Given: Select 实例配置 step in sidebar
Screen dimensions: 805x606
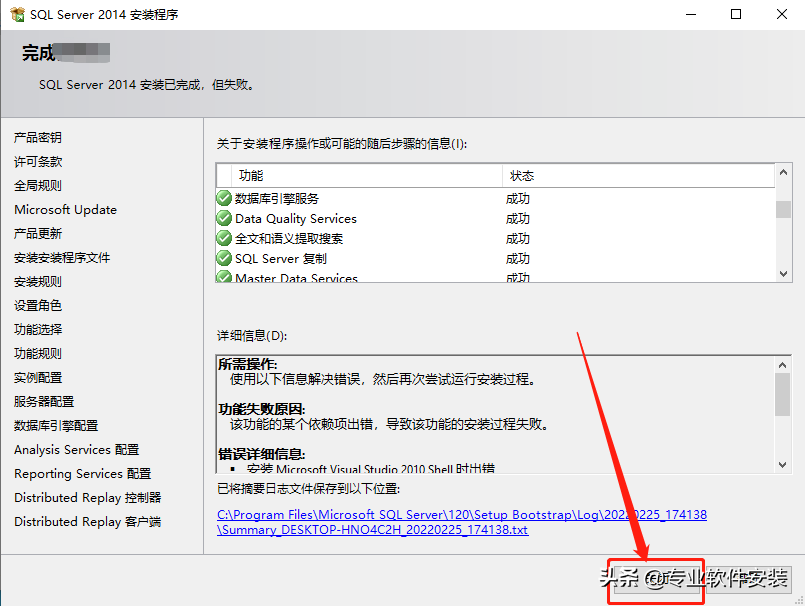Looking at the screenshot, I should [38, 377].
